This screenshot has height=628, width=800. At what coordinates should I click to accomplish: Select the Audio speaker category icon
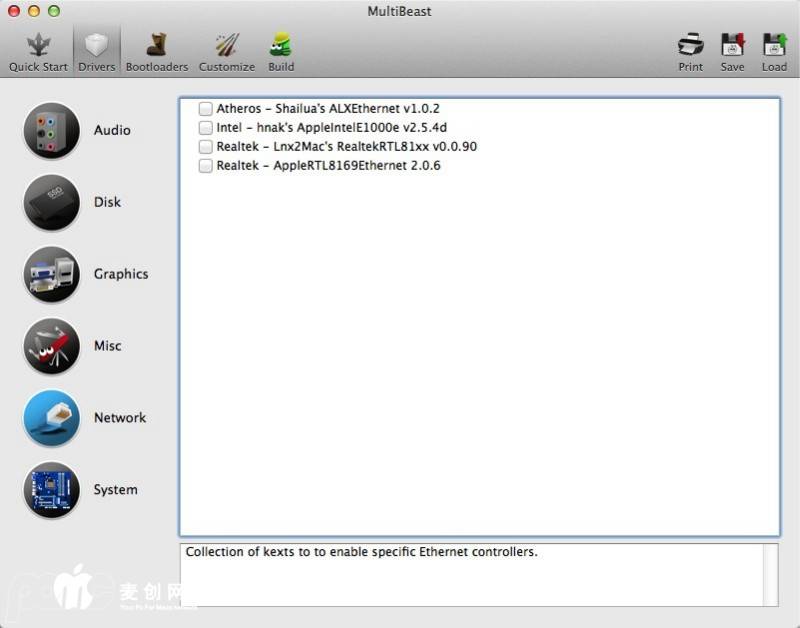coord(51,131)
